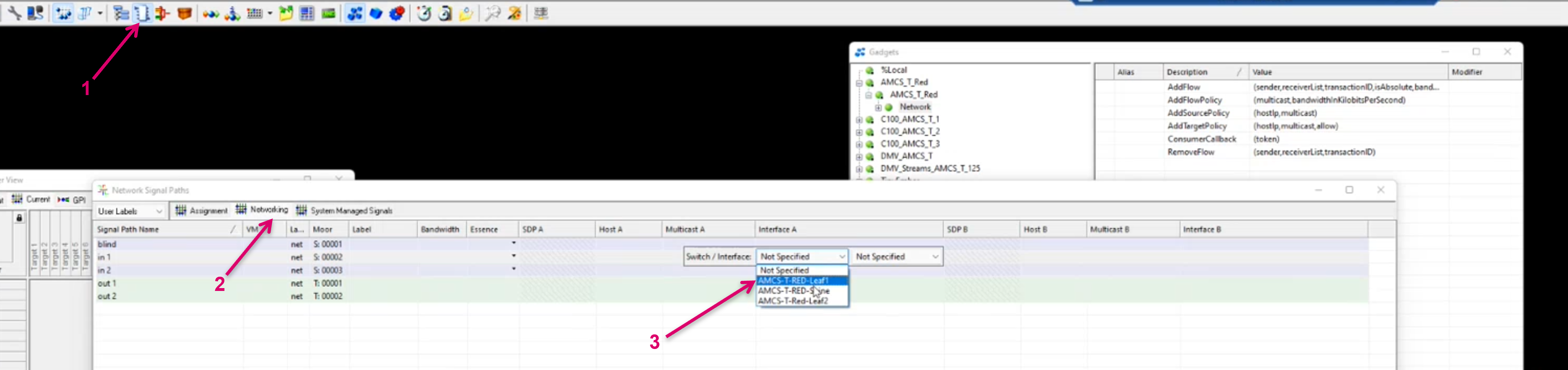Click the brown box toolbar icon
This screenshot has height=370, width=1568.
[x=185, y=13]
